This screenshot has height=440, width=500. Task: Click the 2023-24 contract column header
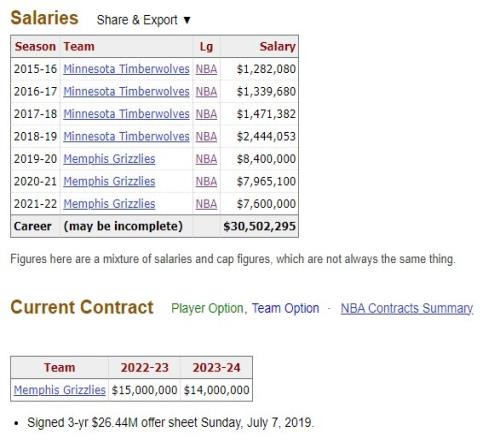click(216, 368)
